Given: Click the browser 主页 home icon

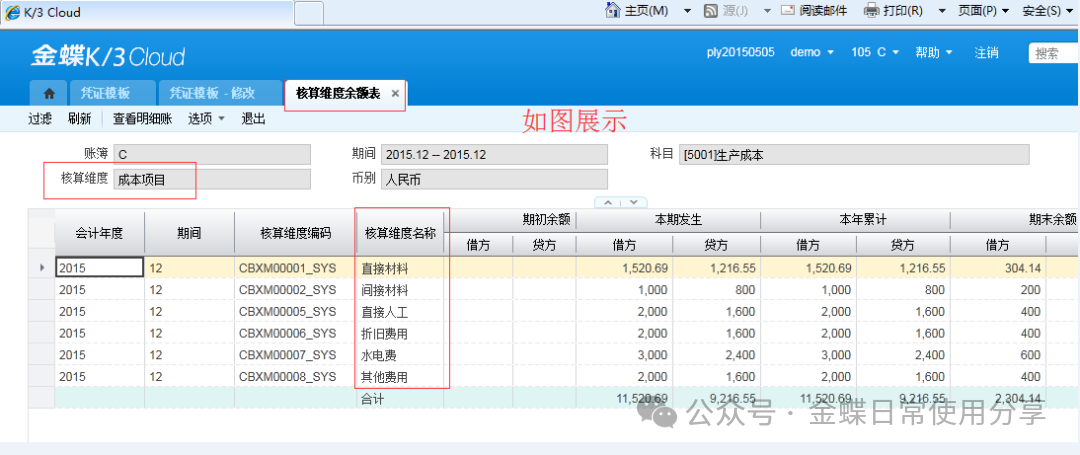Looking at the screenshot, I should pos(613,11).
